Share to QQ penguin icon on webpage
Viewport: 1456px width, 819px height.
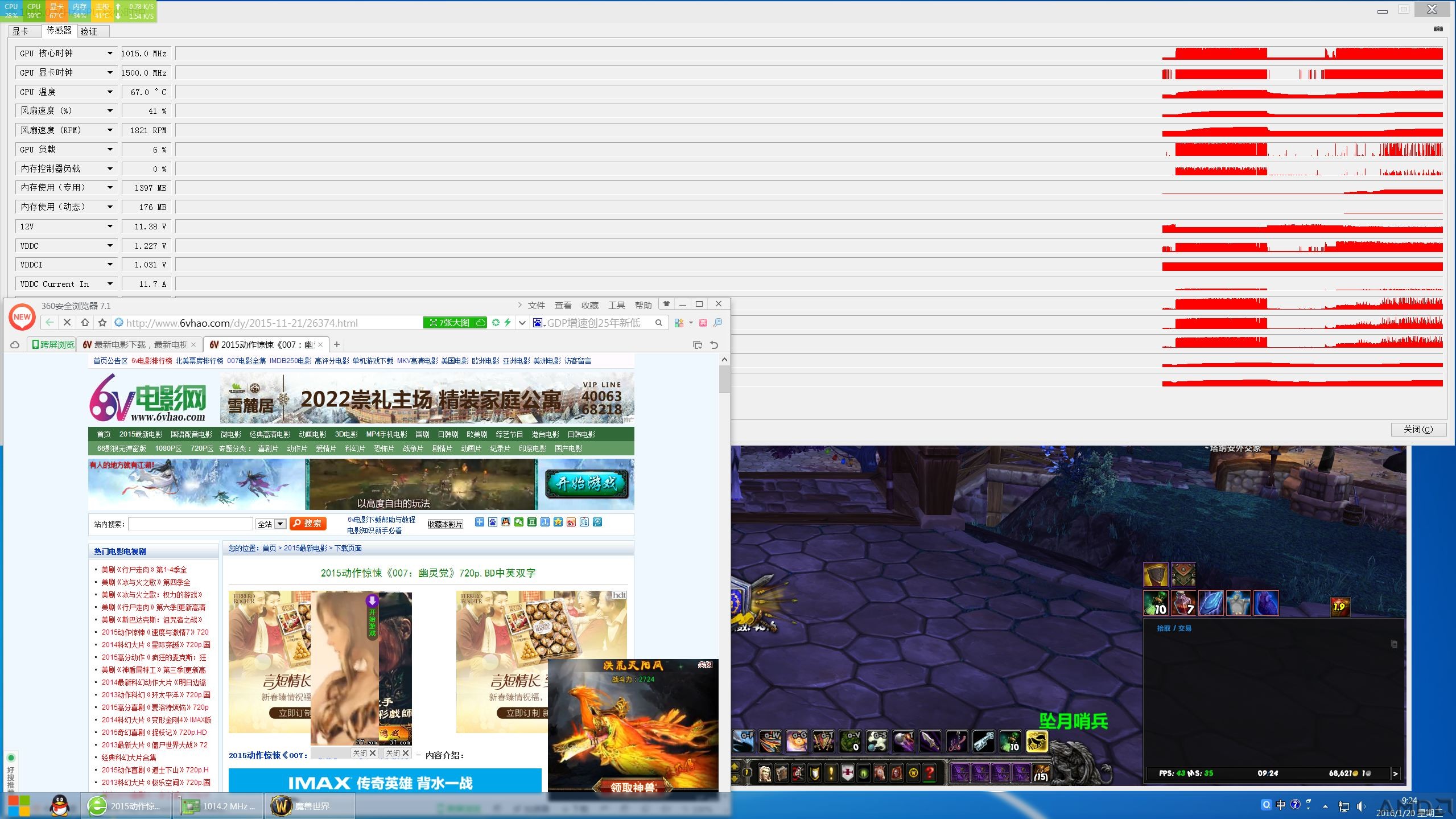pyautogui.click(x=506, y=522)
